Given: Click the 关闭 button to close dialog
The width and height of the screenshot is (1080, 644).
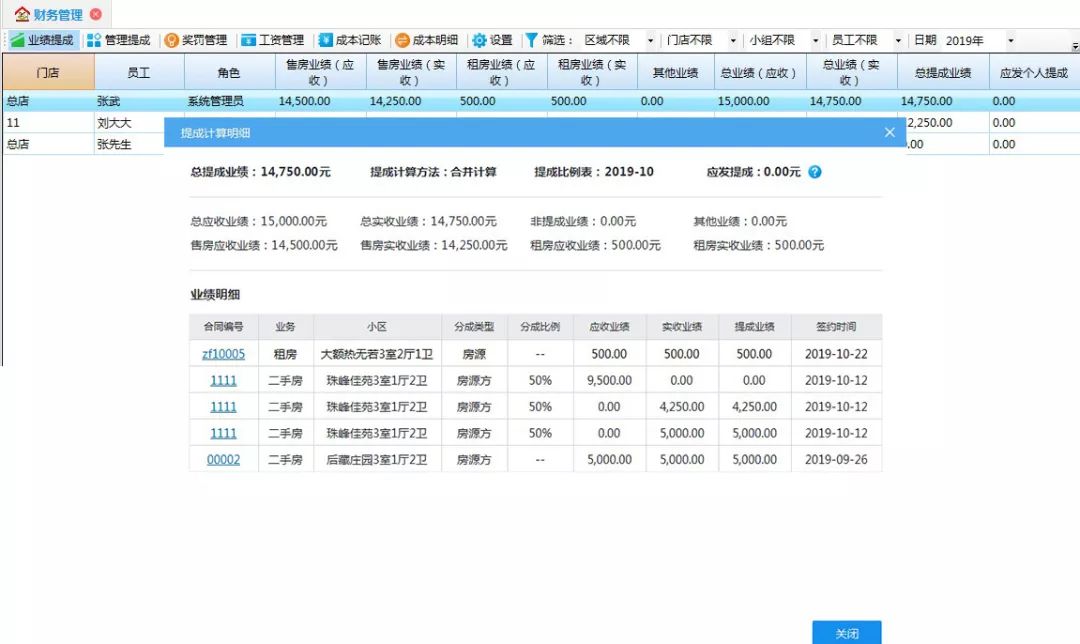Looking at the screenshot, I should 846,632.
